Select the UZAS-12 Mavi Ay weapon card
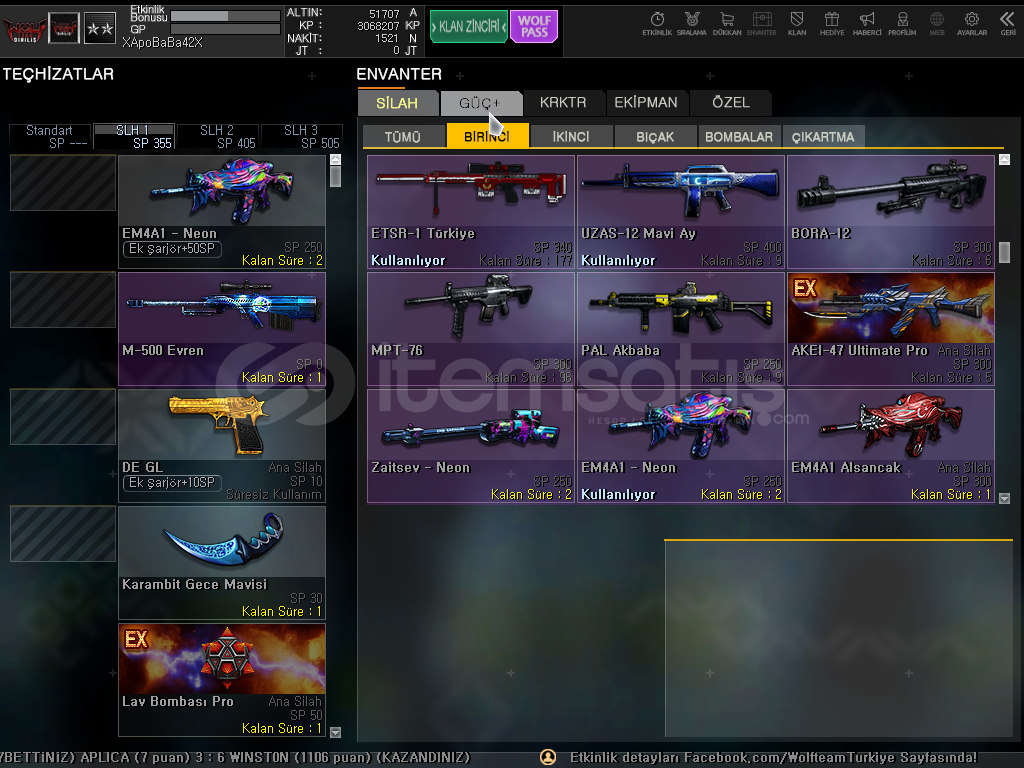The width and height of the screenshot is (1024, 768). click(681, 212)
